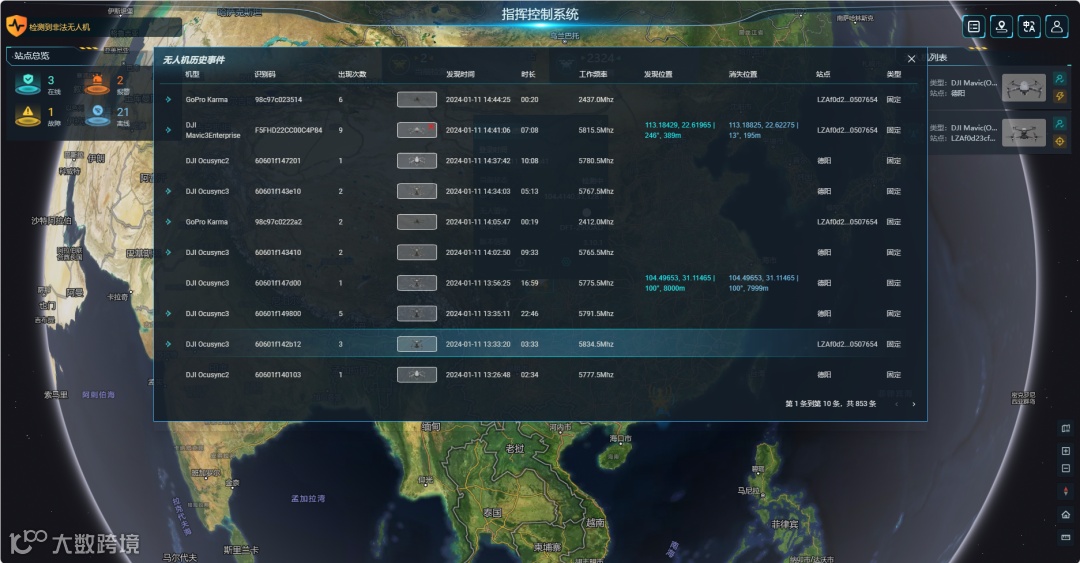This screenshot has height=563, width=1080.
Task: Switch language with the 中/A translate icon
Action: (1029, 26)
